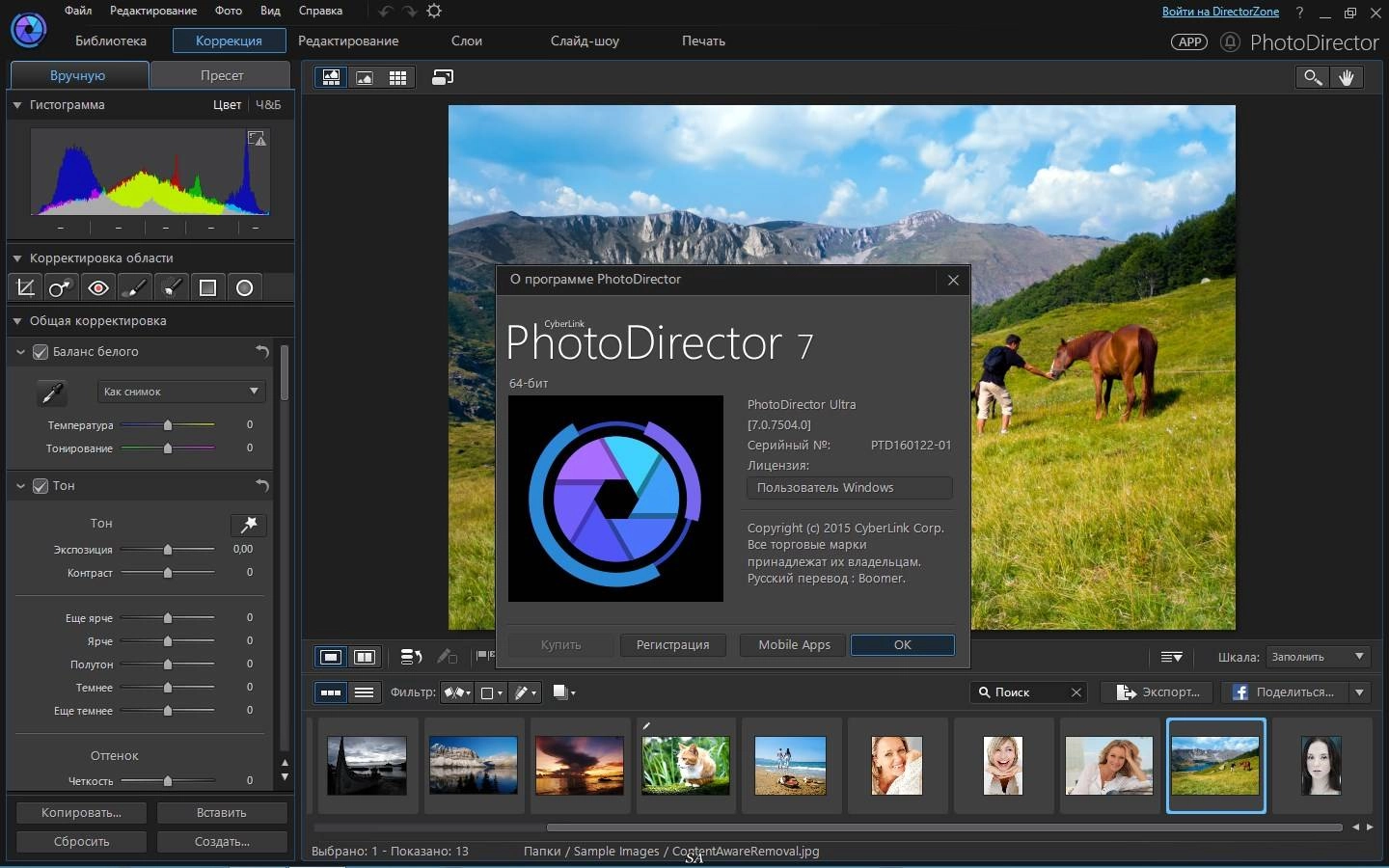Select the radial filter circle tool
Viewport: 1389px width, 868px height.
click(x=245, y=287)
